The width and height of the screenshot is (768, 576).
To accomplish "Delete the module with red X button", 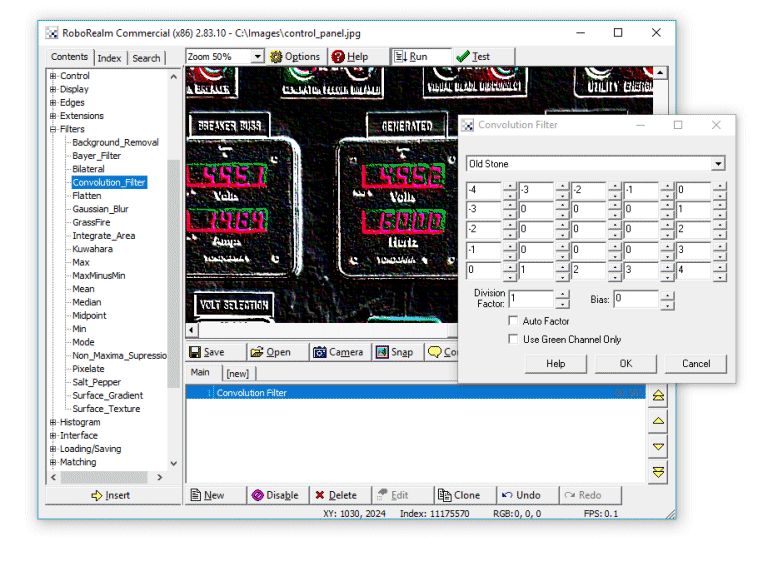I will coord(335,495).
